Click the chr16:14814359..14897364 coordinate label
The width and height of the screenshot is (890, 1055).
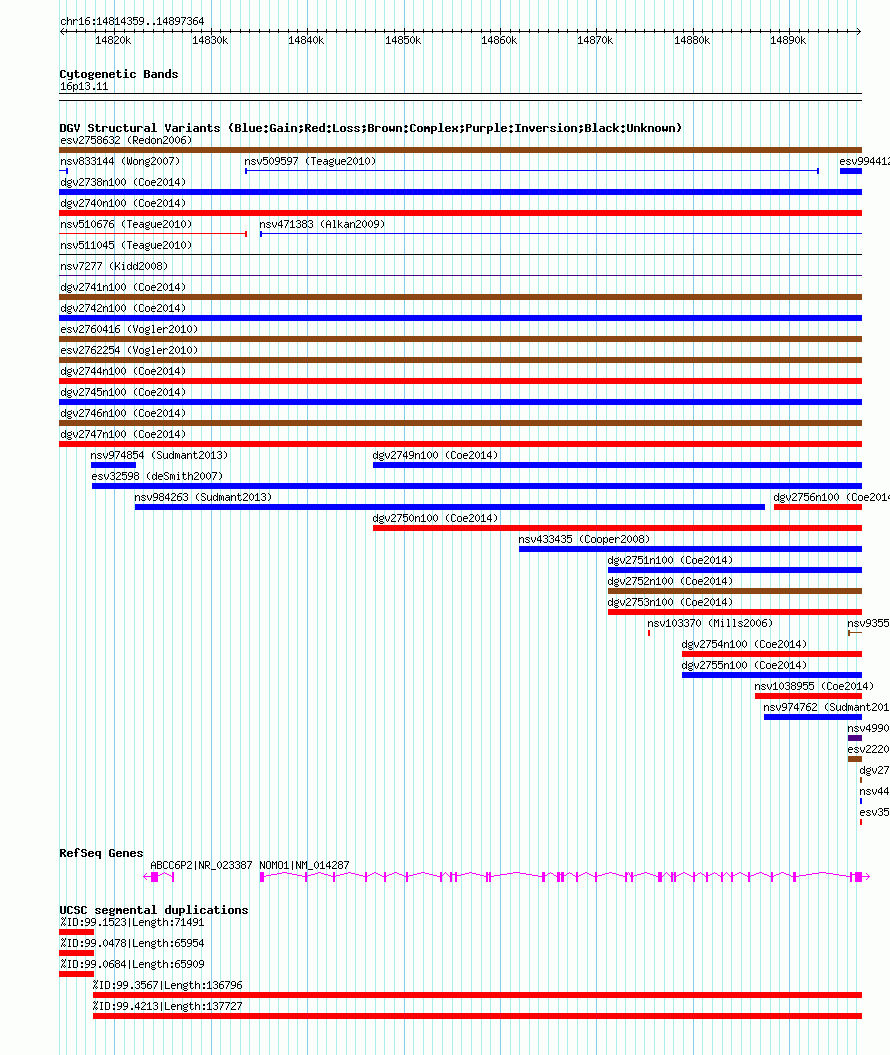click(132, 22)
